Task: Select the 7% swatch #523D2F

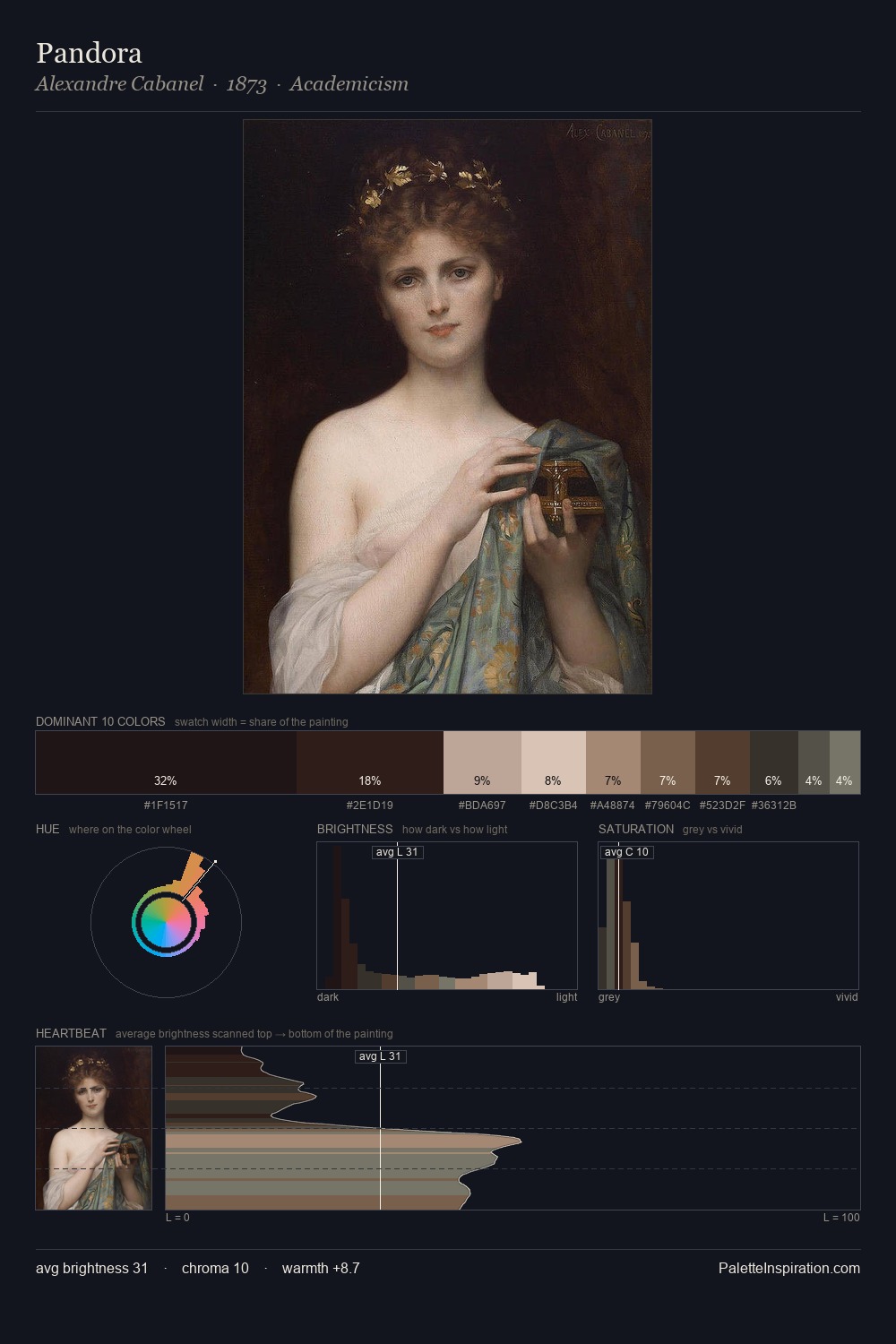Action: pos(722,762)
